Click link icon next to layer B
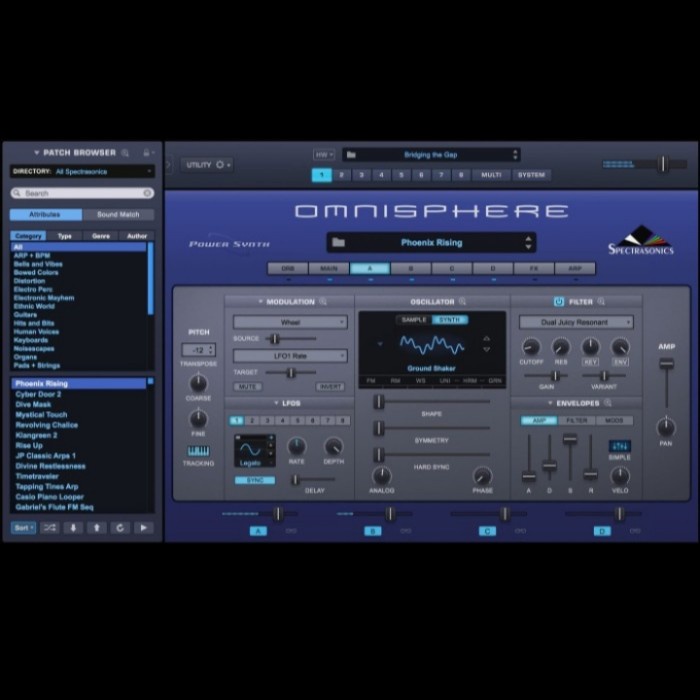 pyautogui.click(x=406, y=531)
